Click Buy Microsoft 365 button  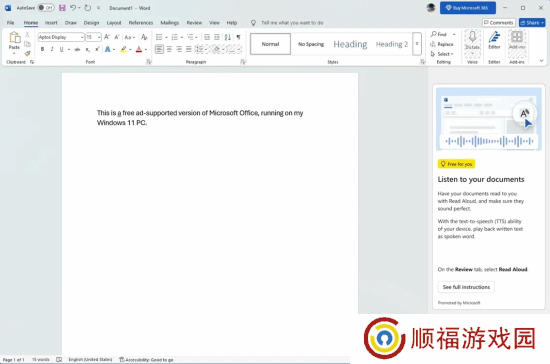[468, 8]
